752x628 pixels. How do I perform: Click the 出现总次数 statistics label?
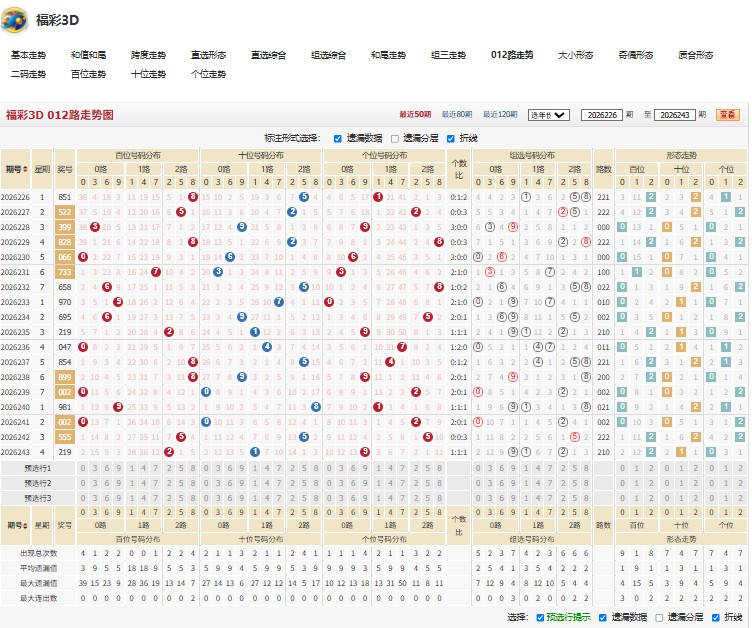(38, 553)
